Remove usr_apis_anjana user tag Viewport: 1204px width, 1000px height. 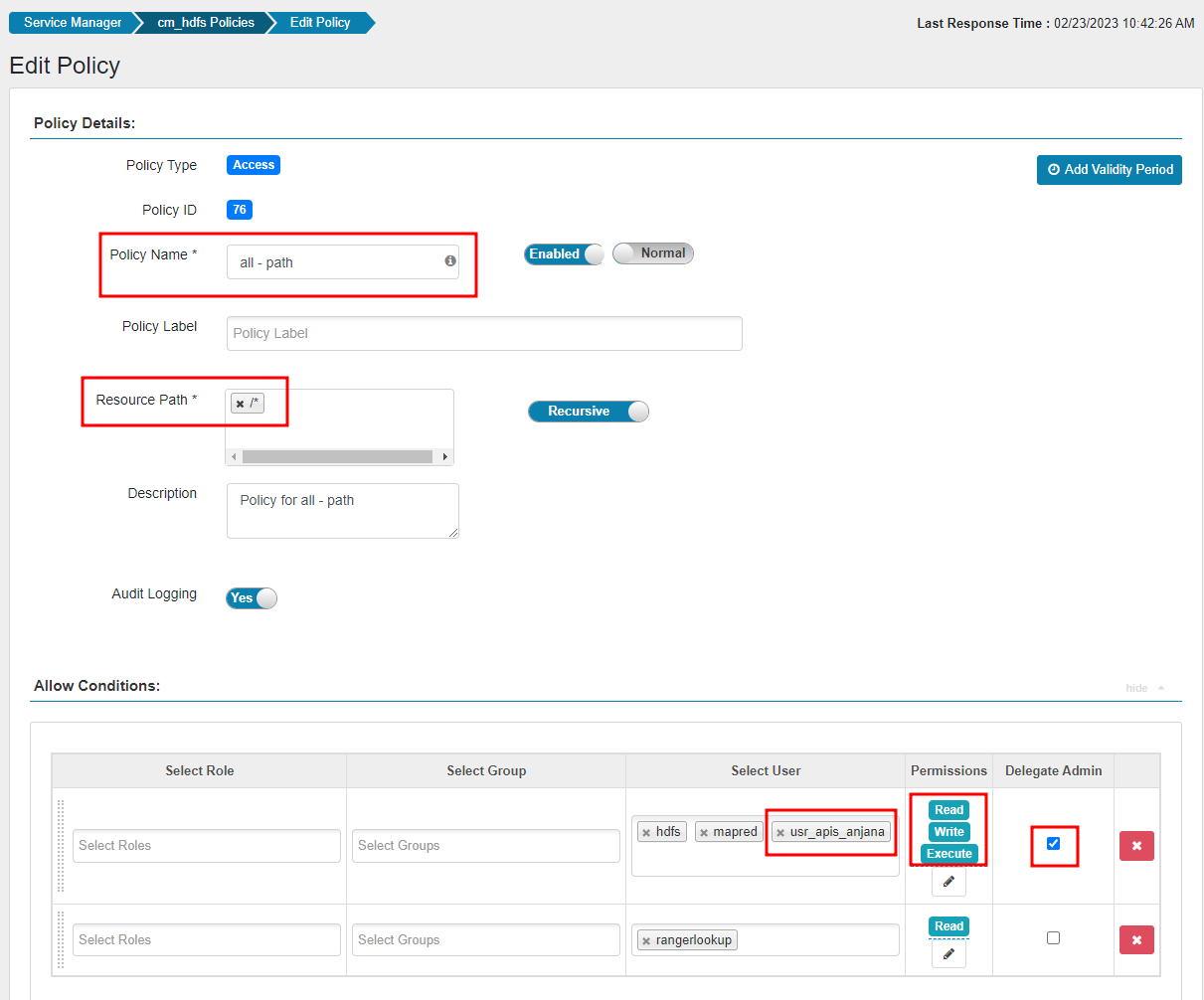(x=780, y=833)
